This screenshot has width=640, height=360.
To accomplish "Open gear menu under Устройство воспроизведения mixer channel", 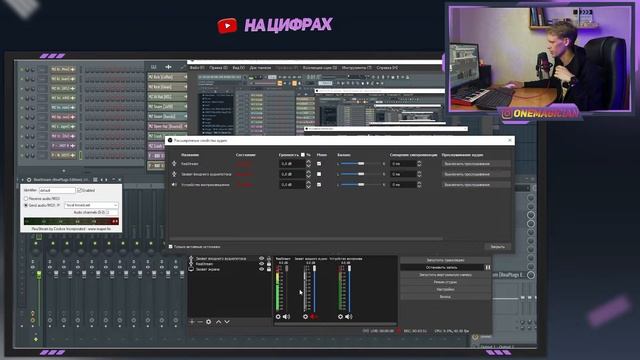I will (x=340, y=316).
